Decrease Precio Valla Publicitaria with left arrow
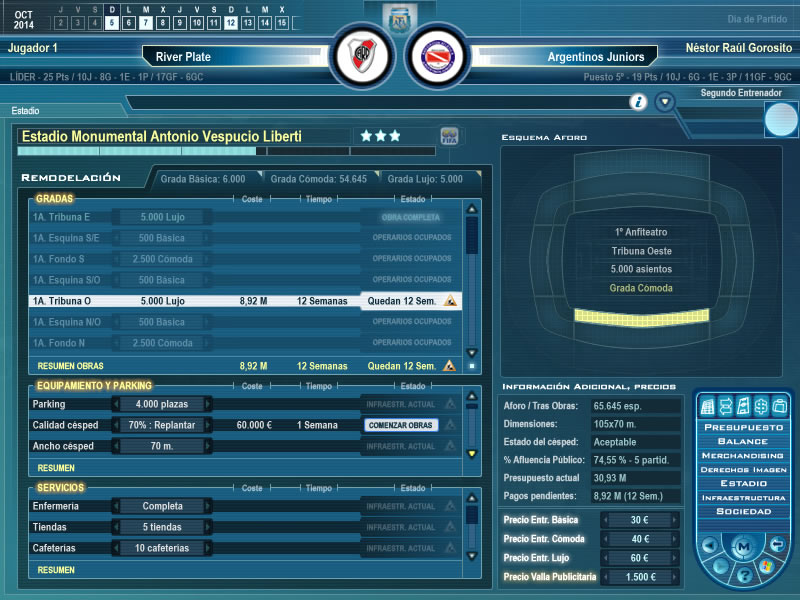800x600 pixels. click(x=607, y=577)
